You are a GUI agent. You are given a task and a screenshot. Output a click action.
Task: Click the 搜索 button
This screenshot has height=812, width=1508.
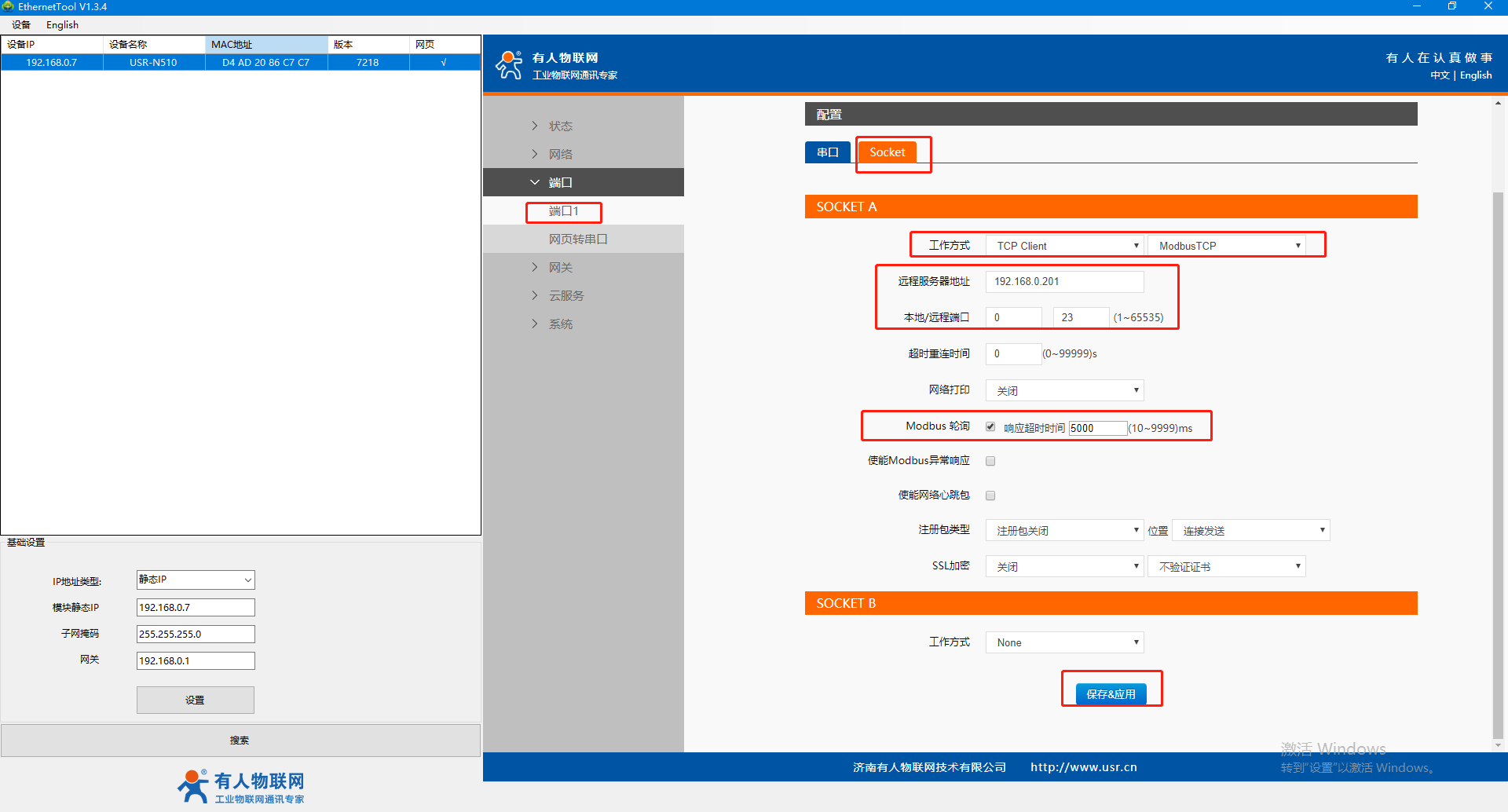pyautogui.click(x=240, y=741)
